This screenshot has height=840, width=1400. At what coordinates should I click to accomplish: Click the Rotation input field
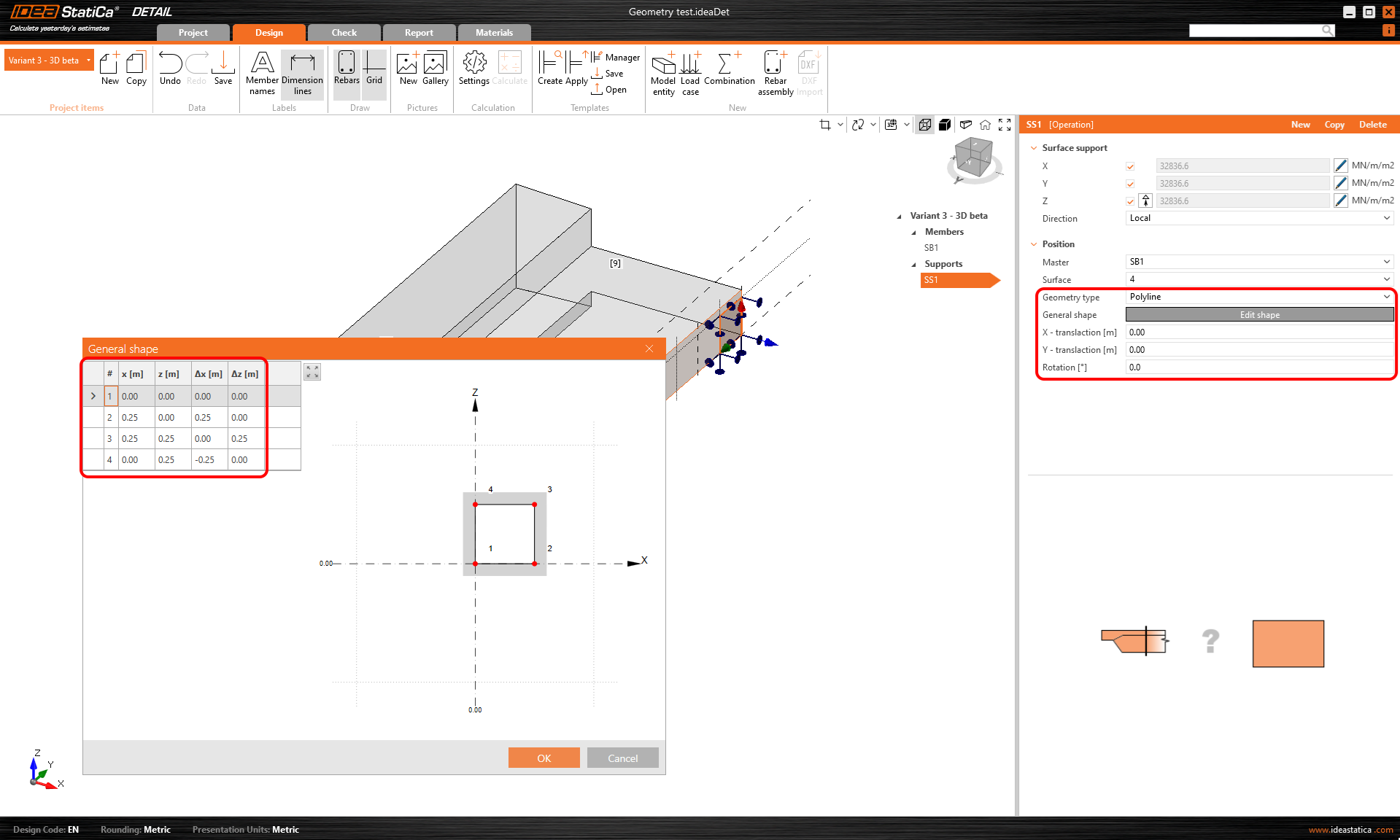point(1259,367)
